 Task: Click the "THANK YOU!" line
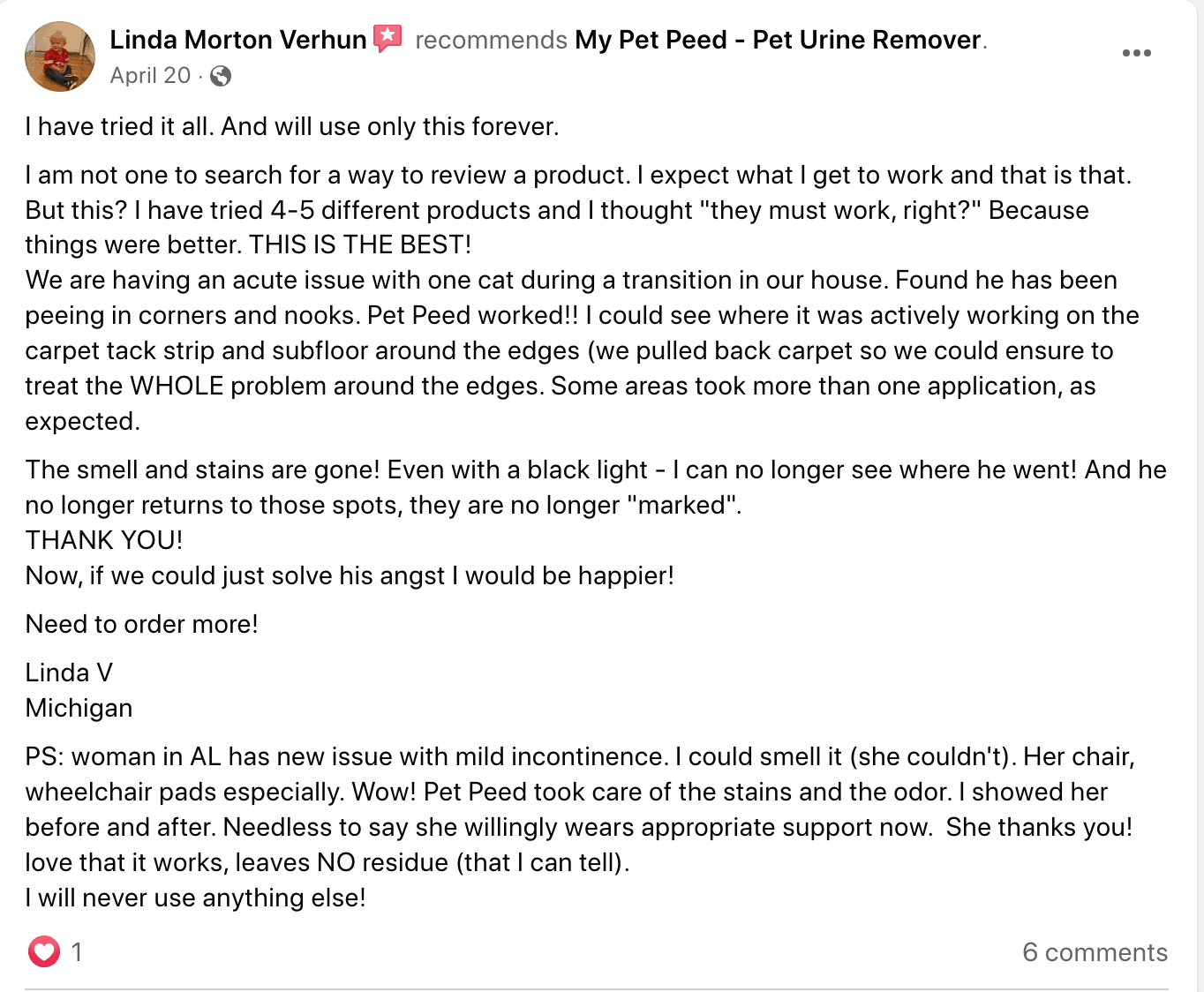click(104, 540)
